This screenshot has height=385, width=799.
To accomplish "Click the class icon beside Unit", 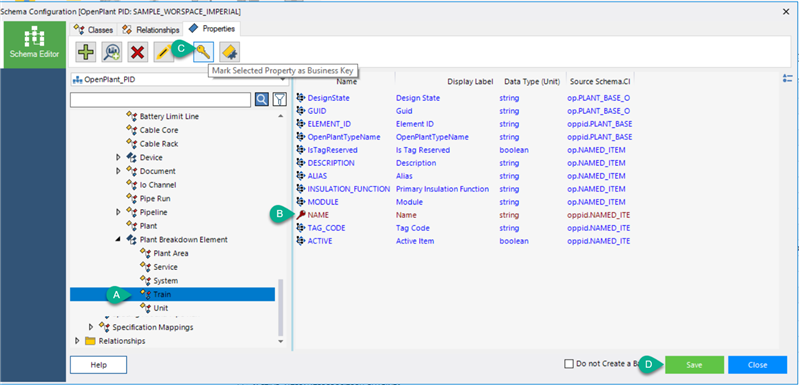I will (145, 308).
